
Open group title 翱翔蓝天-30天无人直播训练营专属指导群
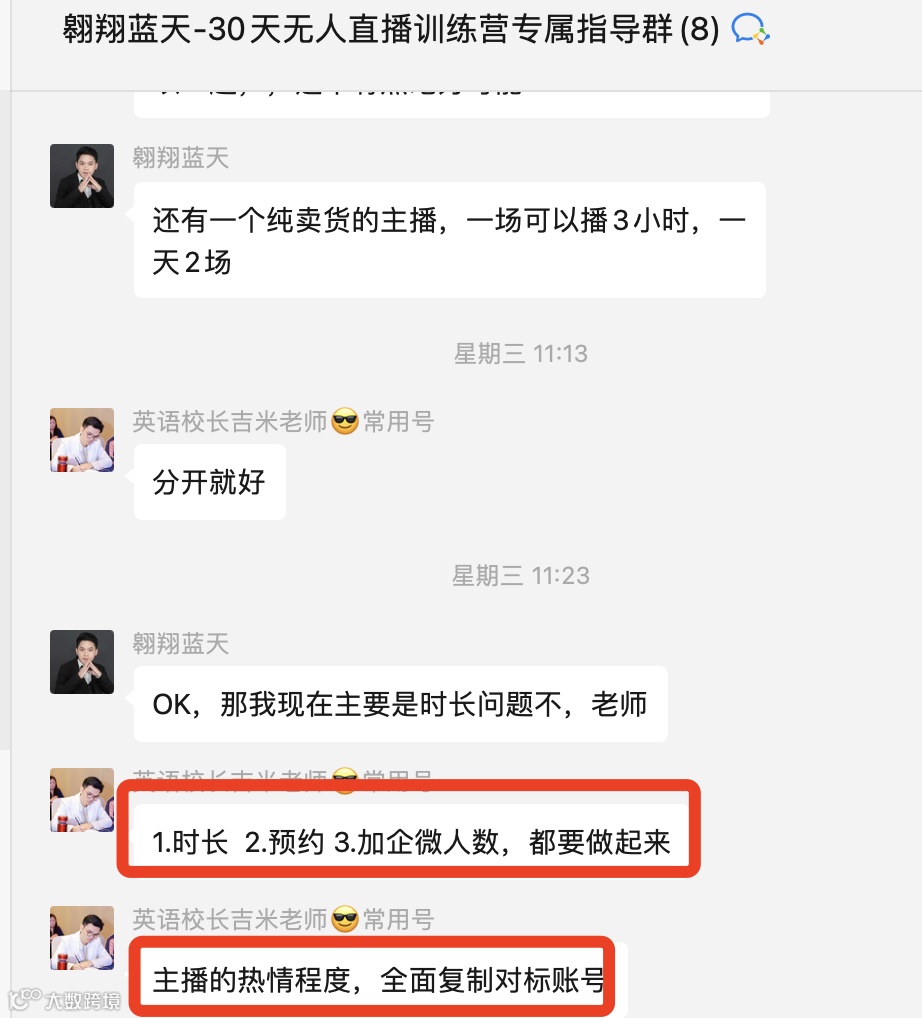click(391, 29)
